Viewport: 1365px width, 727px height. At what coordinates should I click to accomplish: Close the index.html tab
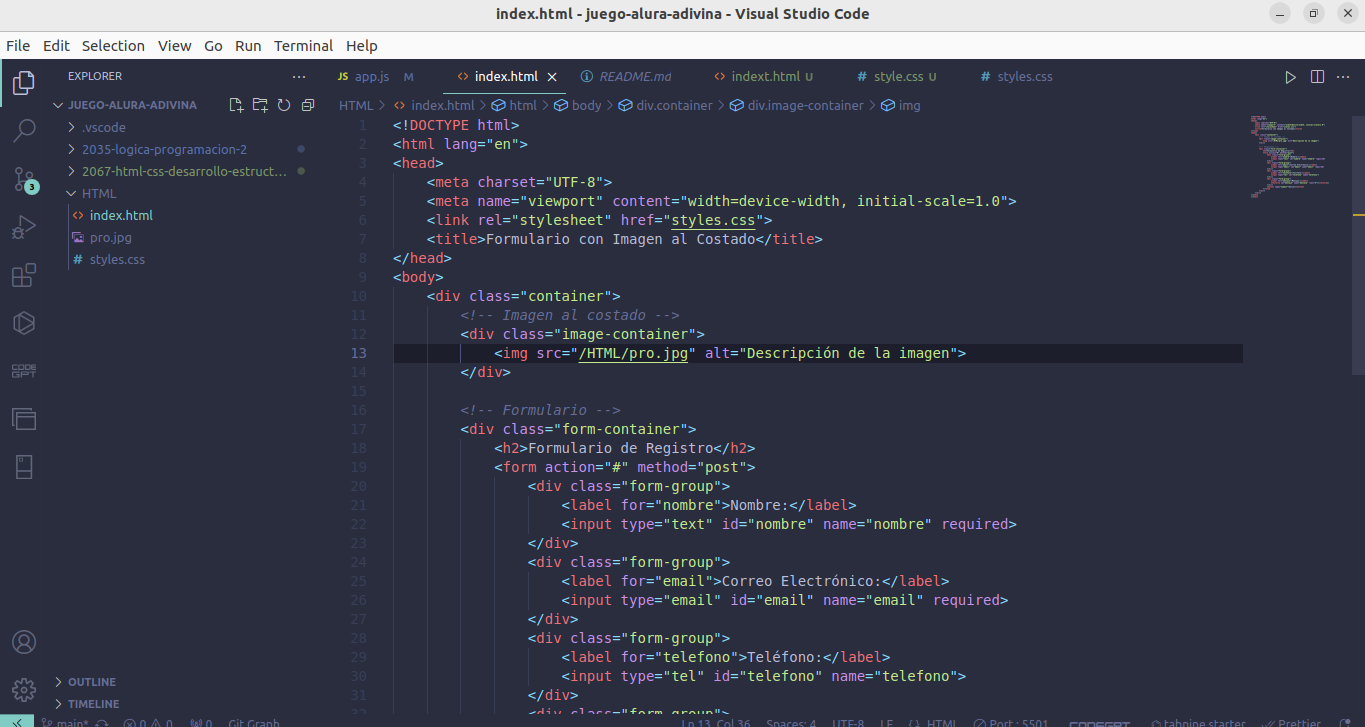point(552,76)
